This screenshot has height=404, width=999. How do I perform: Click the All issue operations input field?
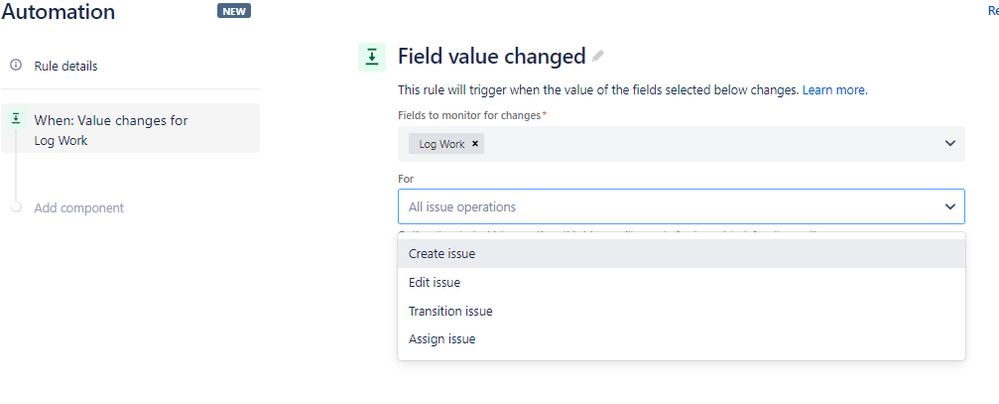coord(660,207)
